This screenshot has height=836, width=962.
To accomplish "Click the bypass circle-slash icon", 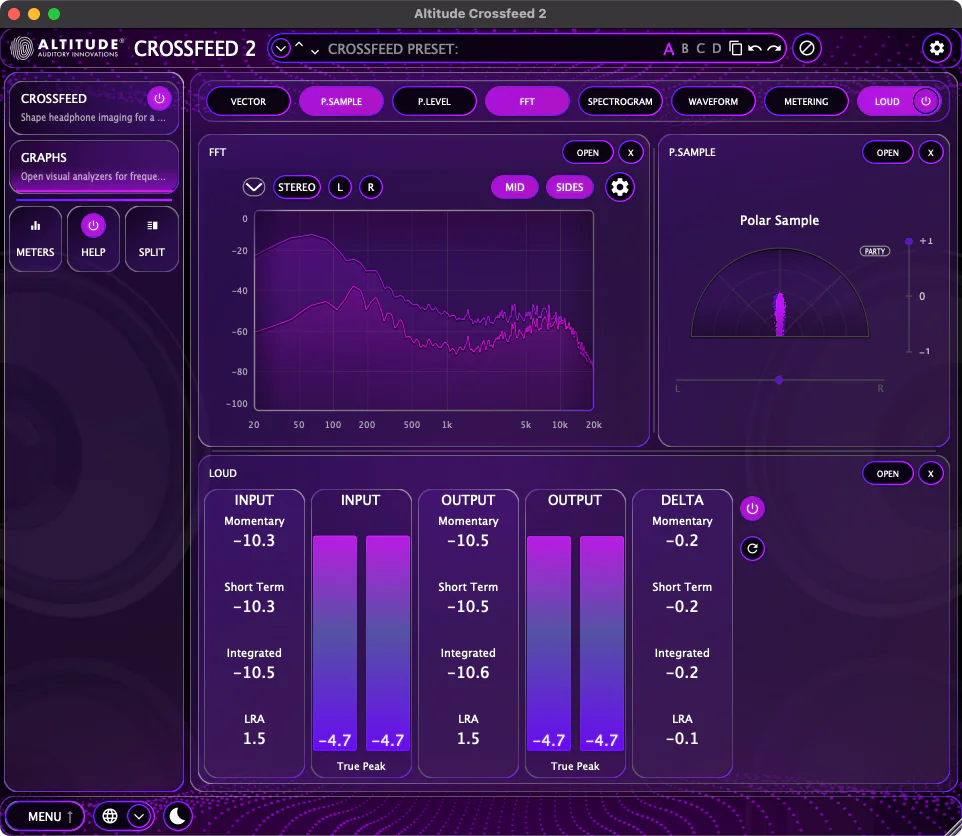I will 807,48.
